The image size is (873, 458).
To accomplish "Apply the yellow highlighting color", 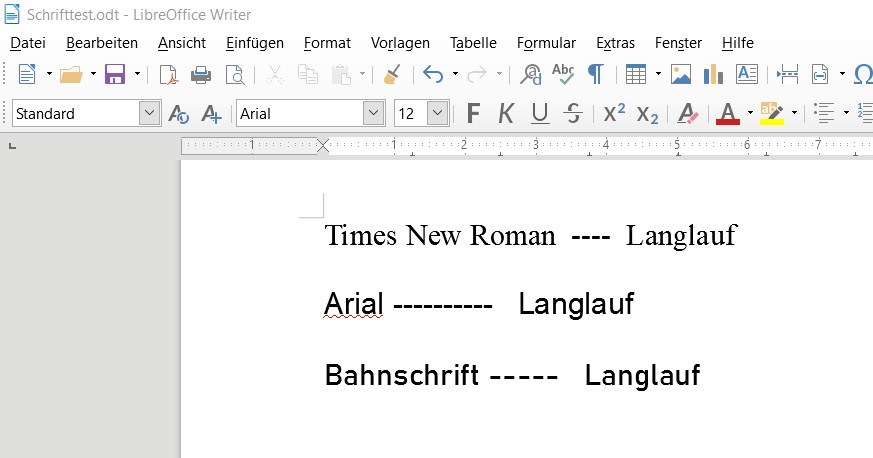I will (772, 114).
